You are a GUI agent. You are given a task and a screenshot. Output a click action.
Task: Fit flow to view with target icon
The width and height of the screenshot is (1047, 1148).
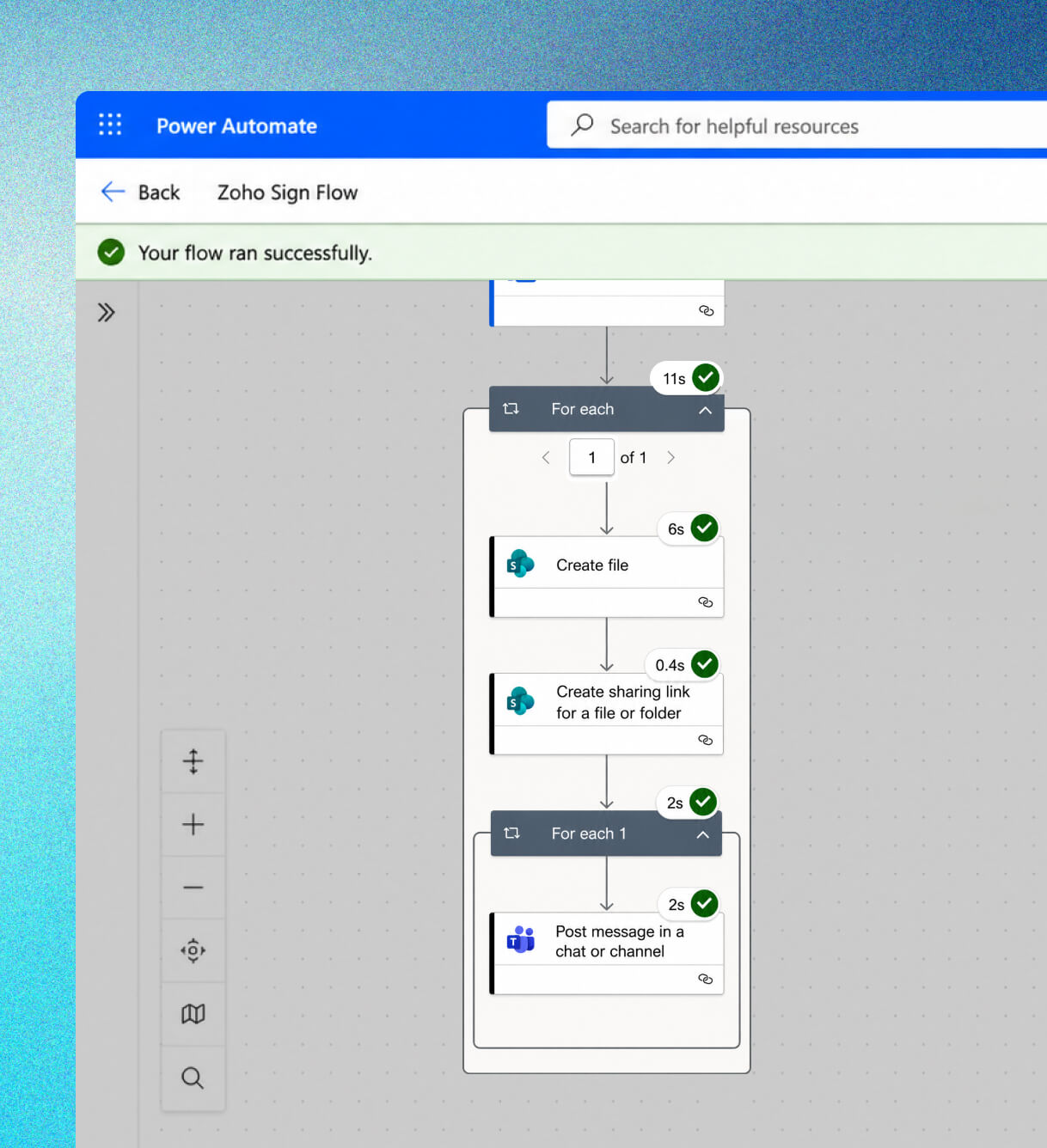tap(193, 950)
